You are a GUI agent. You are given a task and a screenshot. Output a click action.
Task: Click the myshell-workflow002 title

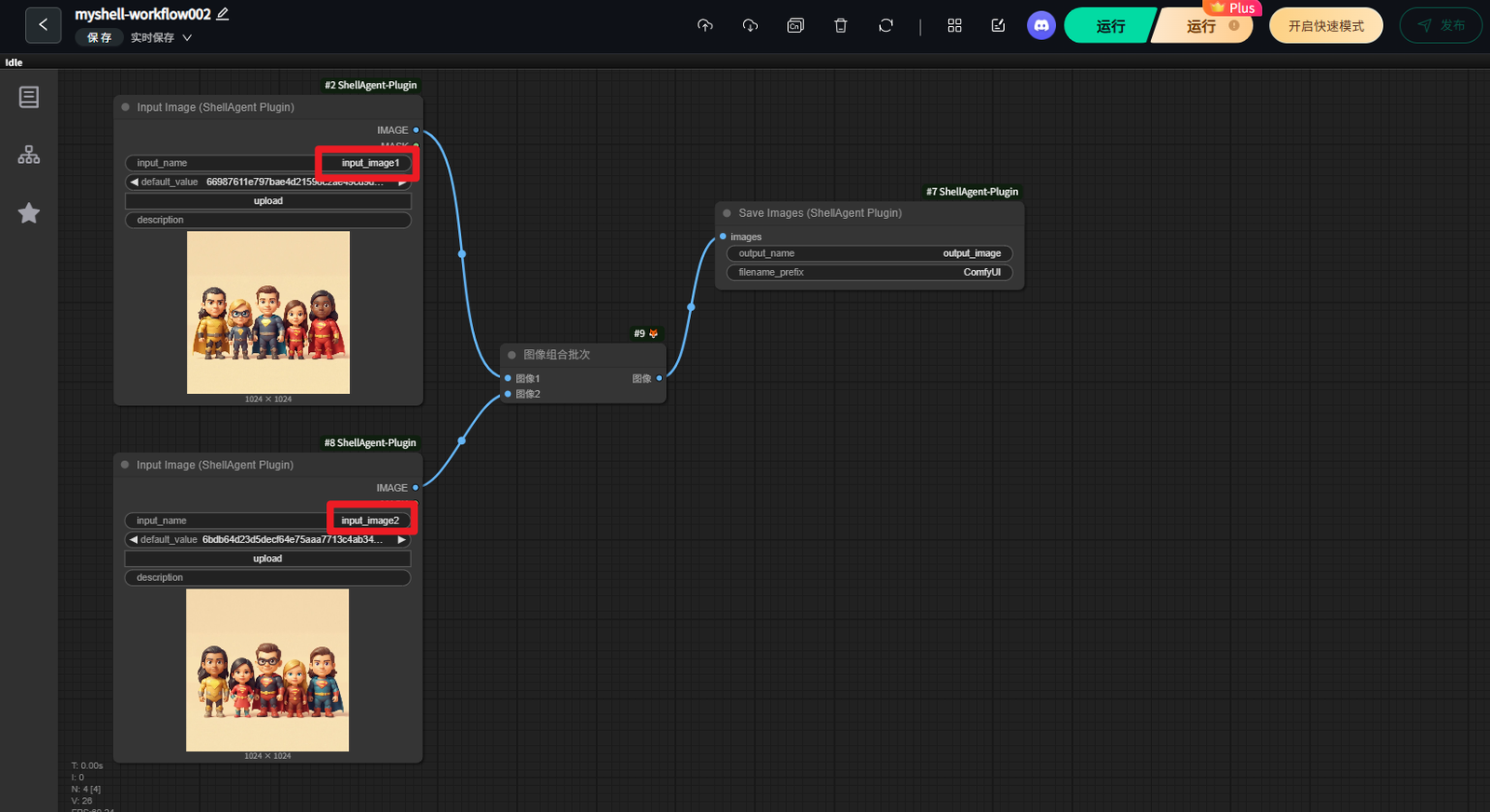[x=142, y=14]
